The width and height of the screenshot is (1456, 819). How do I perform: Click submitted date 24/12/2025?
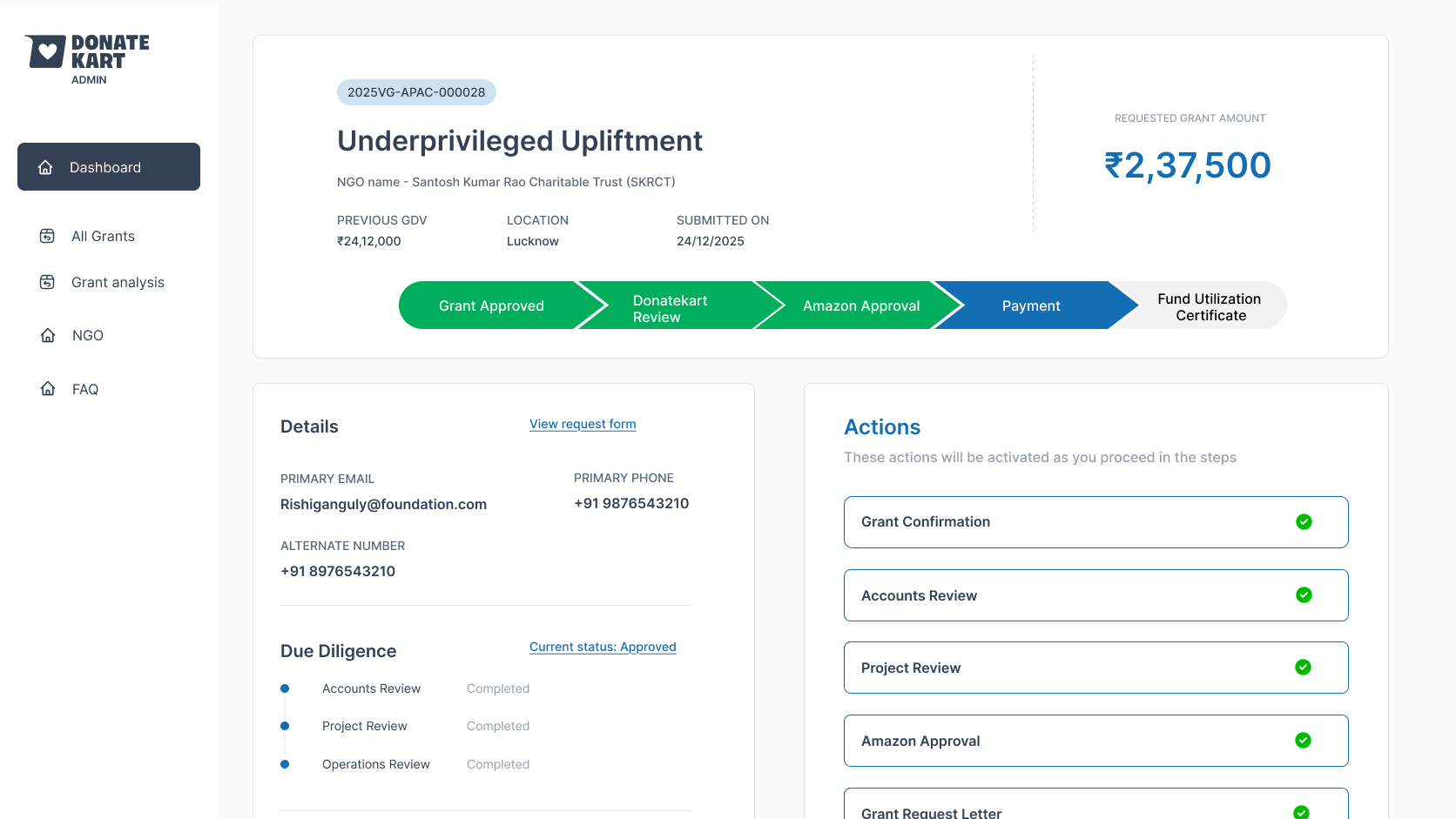(x=711, y=241)
